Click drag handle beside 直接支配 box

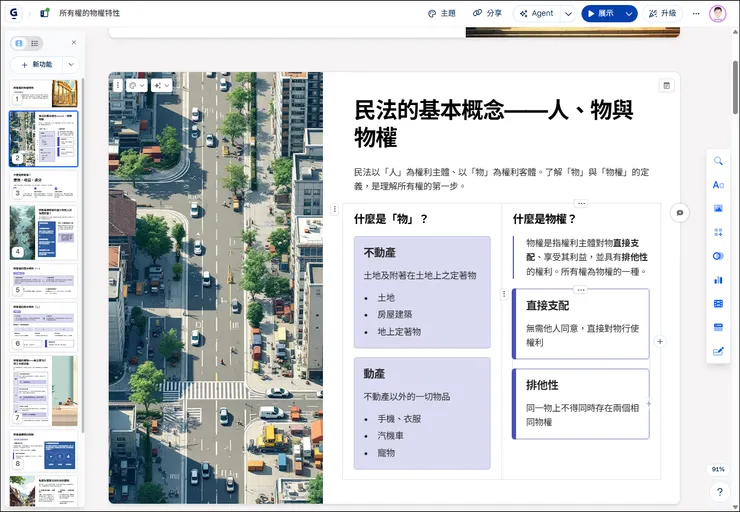tap(504, 294)
